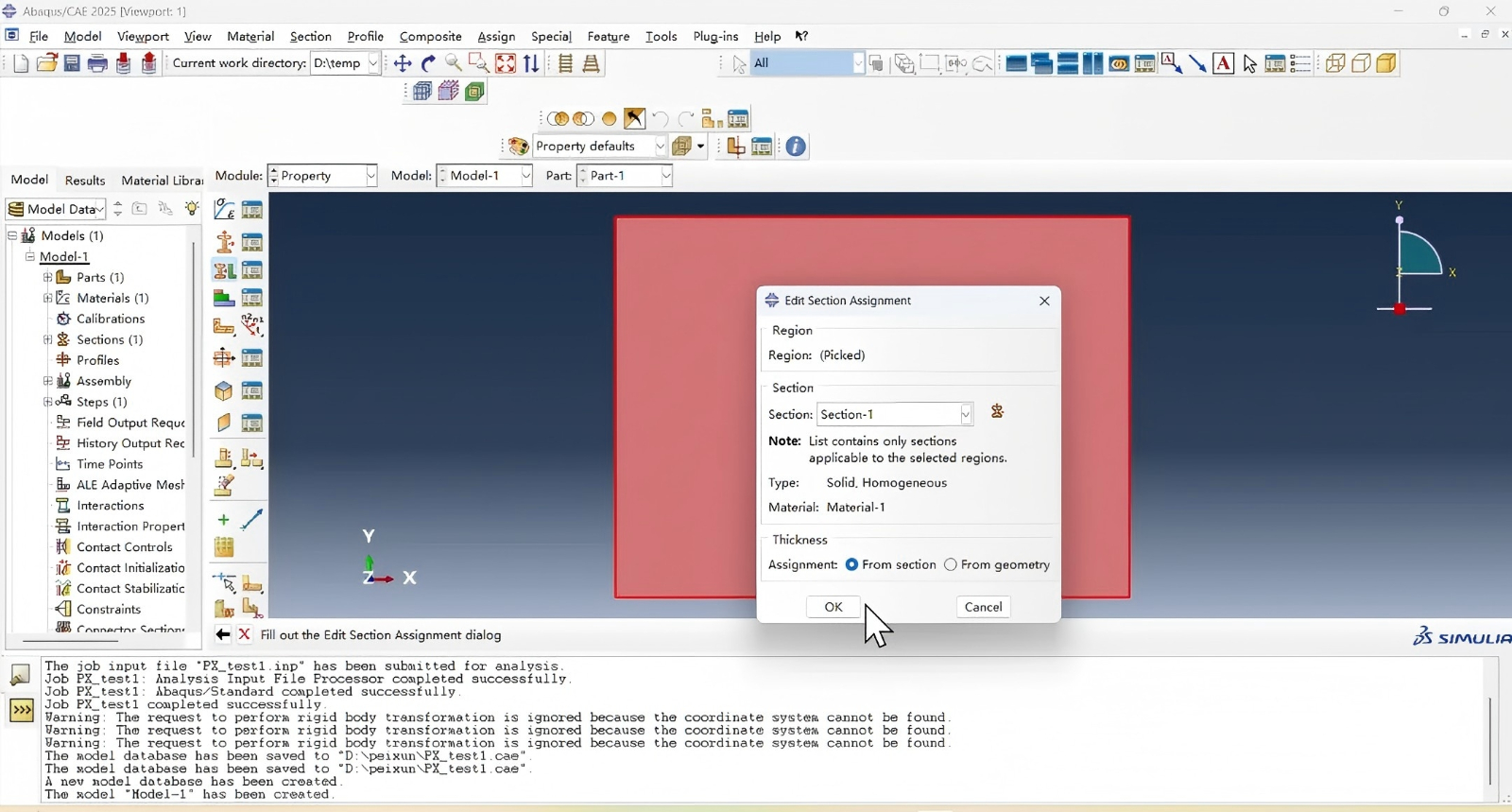Click the Auto-Fit View icon

pyautogui.click(x=506, y=63)
